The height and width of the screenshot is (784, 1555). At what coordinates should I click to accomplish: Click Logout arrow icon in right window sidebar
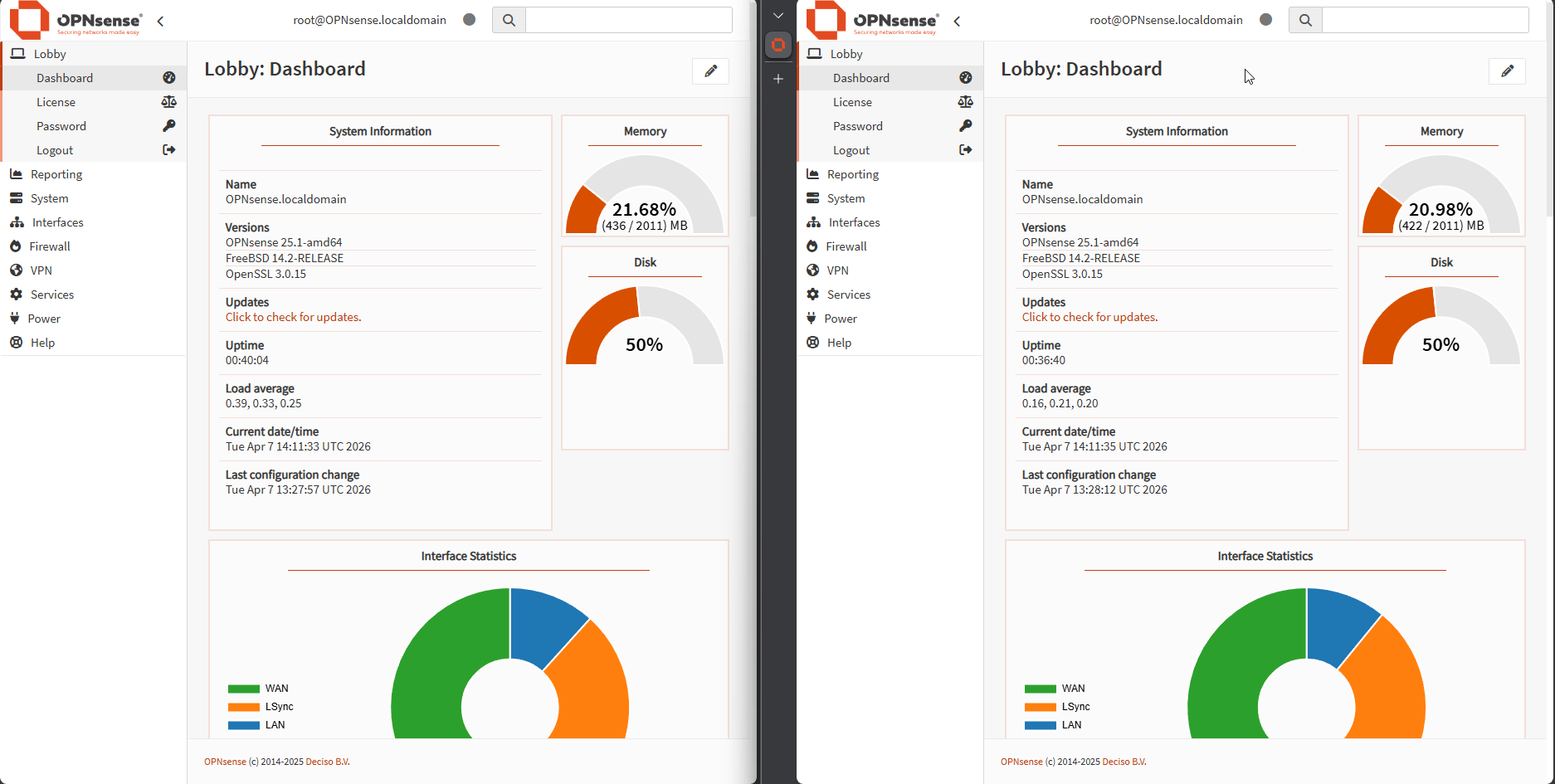coord(966,150)
